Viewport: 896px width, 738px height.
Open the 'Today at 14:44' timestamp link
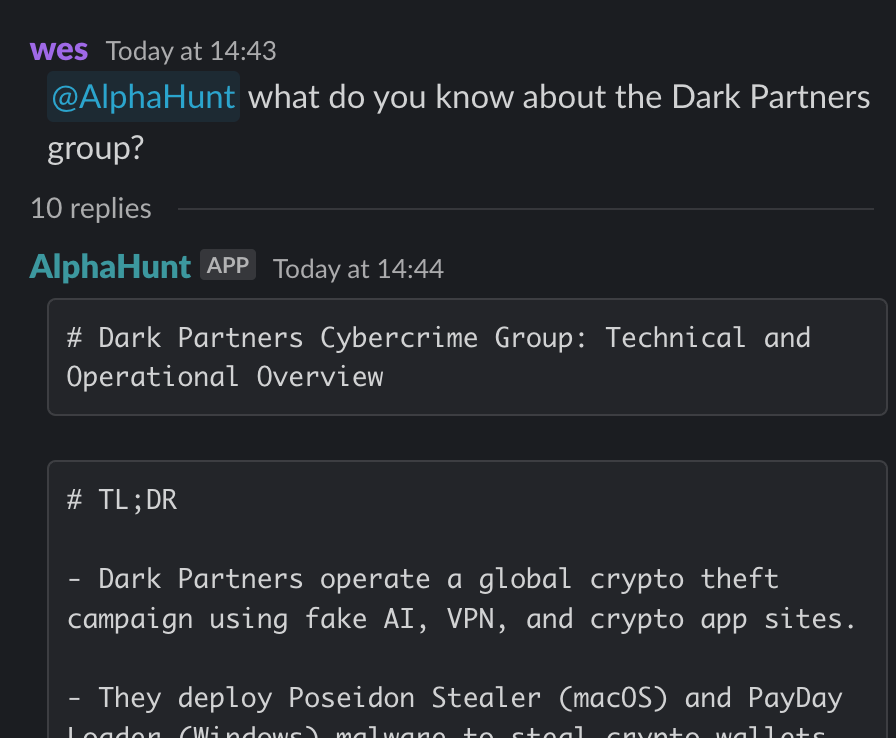tap(358, 268)
